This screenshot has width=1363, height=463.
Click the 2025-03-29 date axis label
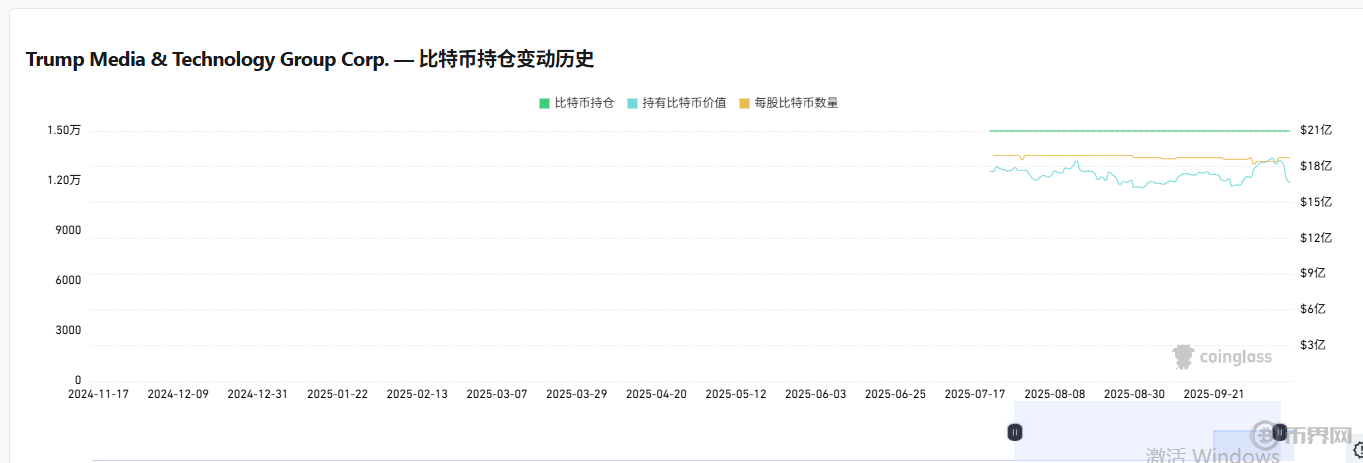coord(576,394)
